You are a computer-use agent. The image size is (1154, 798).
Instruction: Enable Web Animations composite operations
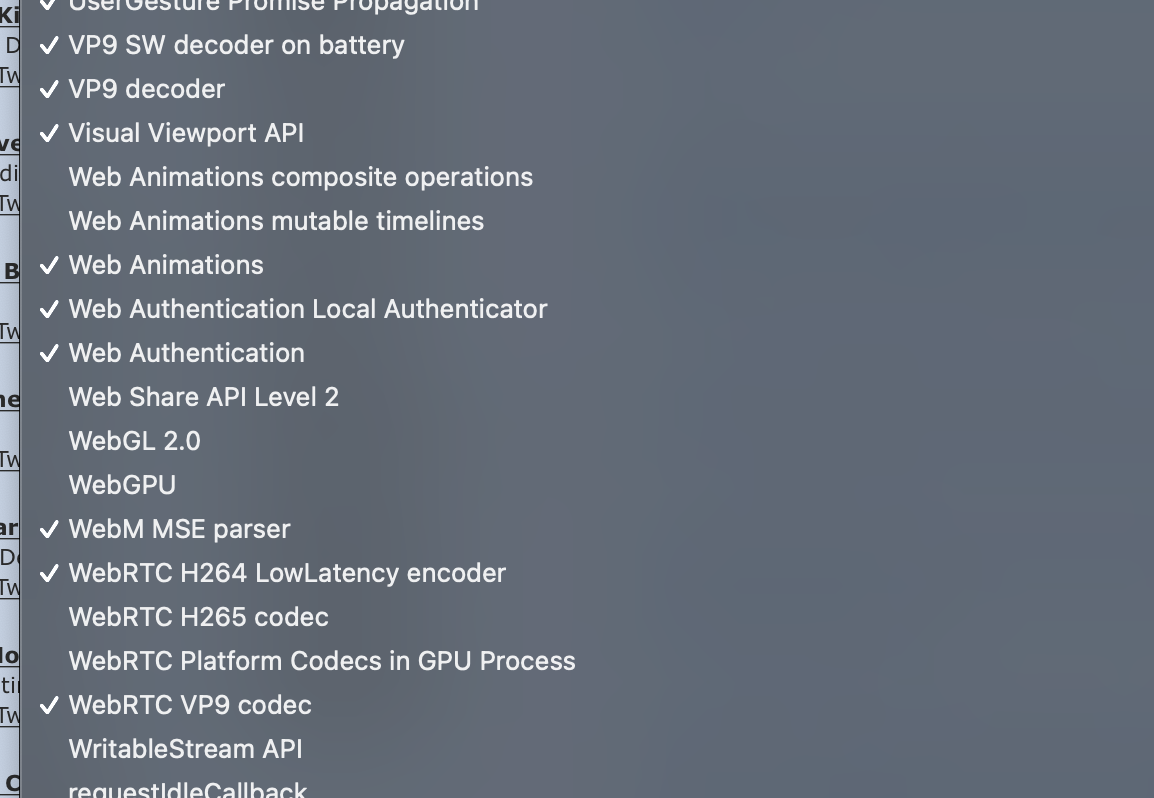pos(300,177)
